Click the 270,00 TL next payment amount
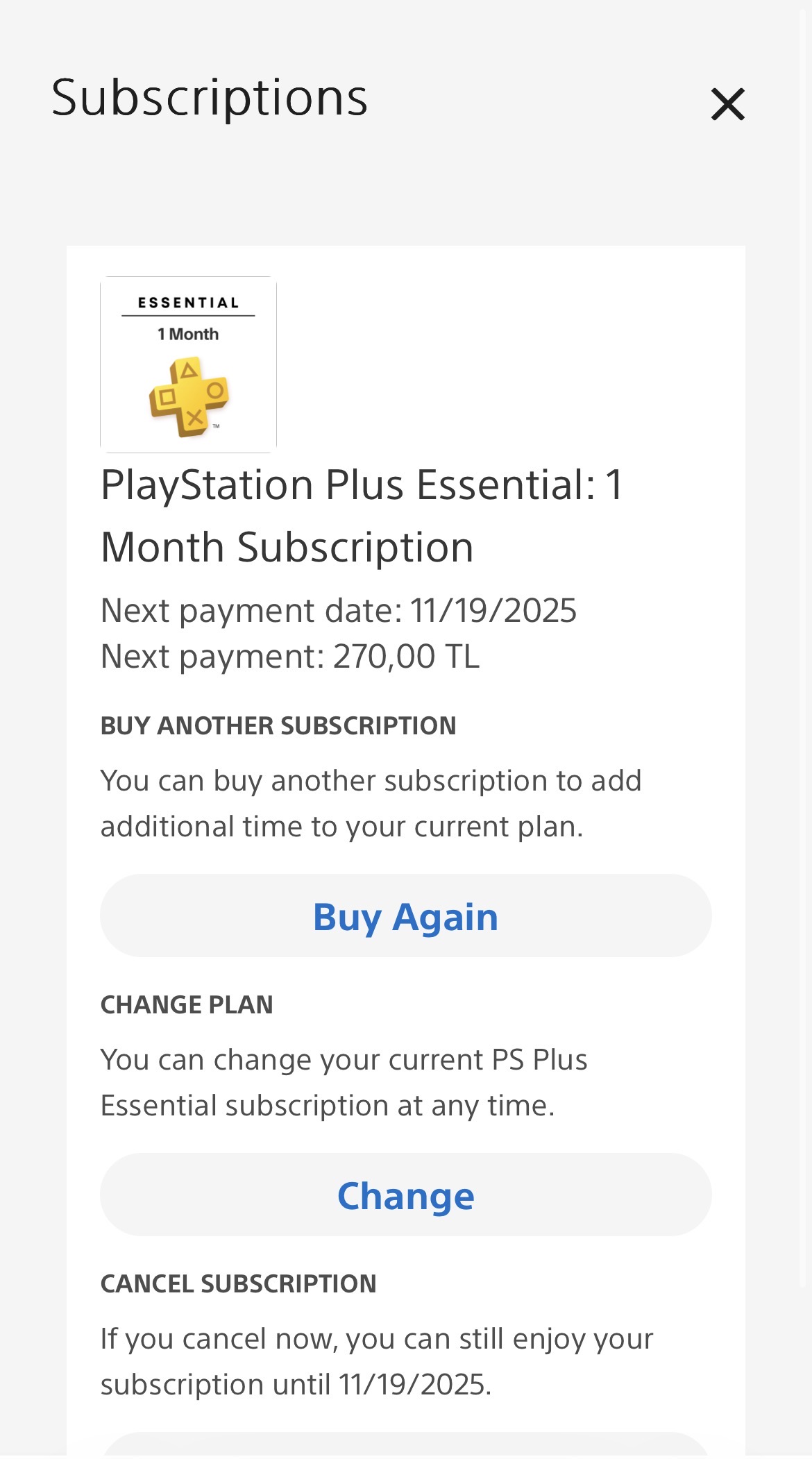The image size is (812, 1459). [406, 657]
